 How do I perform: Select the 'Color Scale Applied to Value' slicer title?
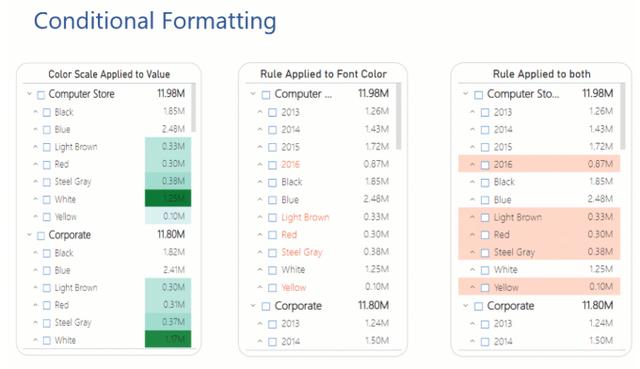point(109,74)
